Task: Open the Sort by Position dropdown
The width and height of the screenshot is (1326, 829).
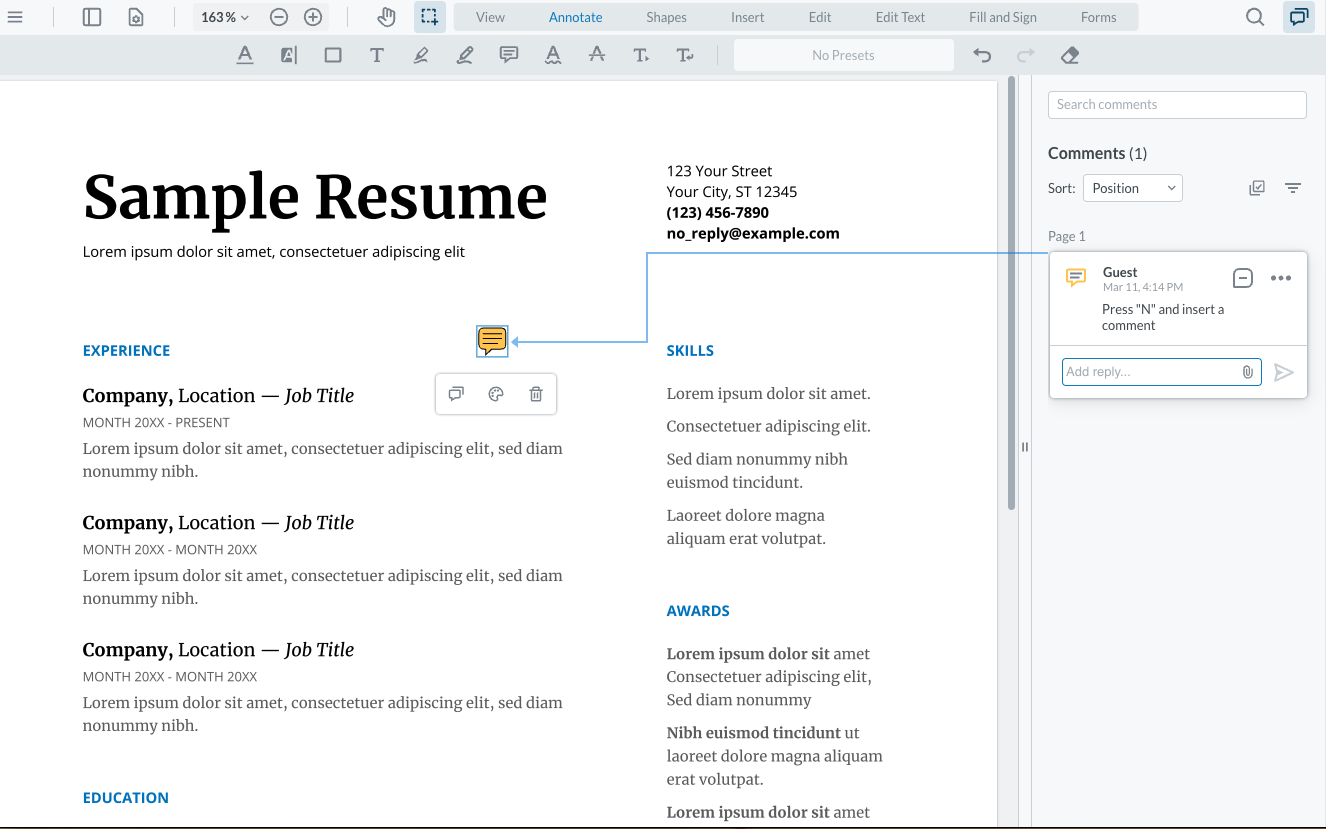Action: (x=1132, y=187)
